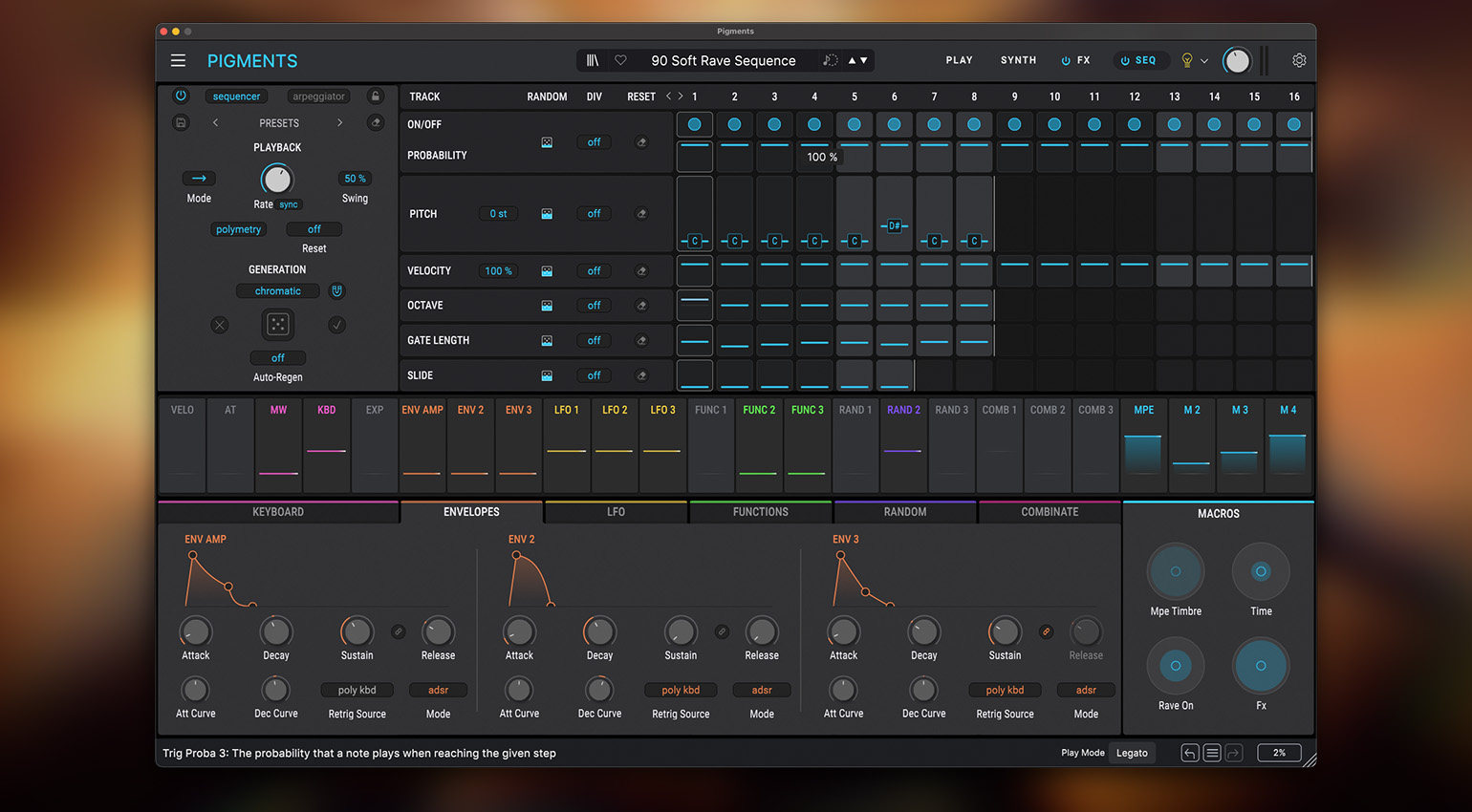This screenshot has width=1472, height=812.
Task: Erase the Velocity track with eraser icon
Action: (x=641, y=271)
